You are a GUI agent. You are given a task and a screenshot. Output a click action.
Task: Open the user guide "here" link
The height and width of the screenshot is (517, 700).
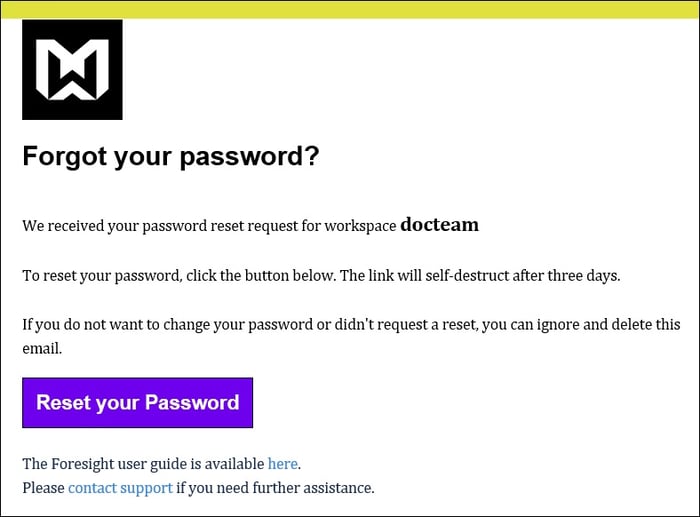click(282, 463)
